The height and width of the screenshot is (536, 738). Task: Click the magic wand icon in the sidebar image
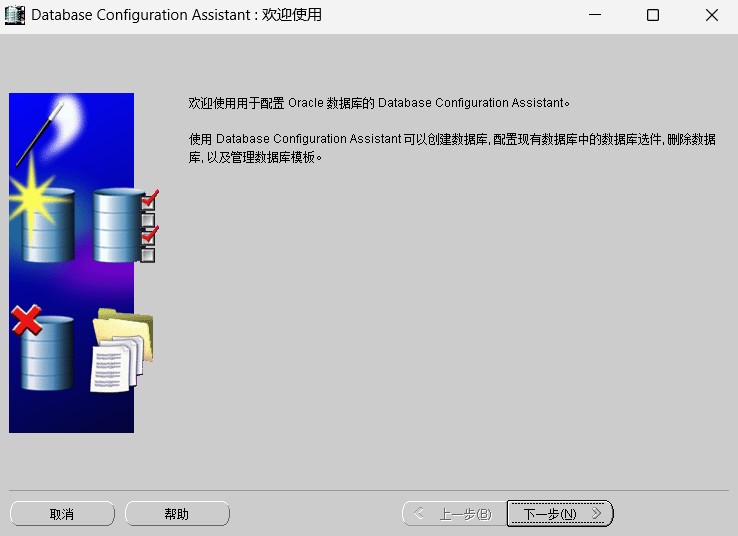(40, 133)
